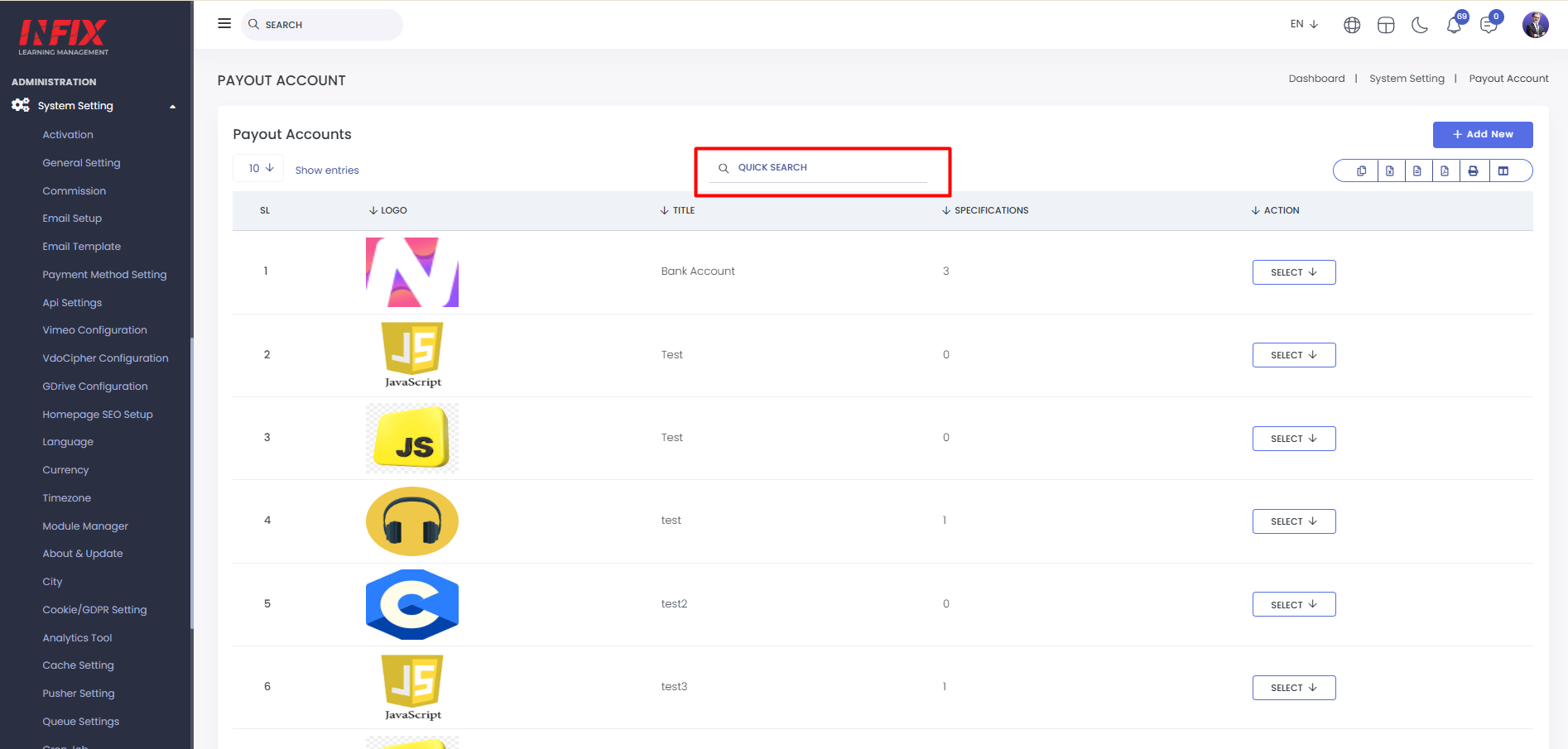
Task: Click Add New payout account button
Action: (1483, 135)
